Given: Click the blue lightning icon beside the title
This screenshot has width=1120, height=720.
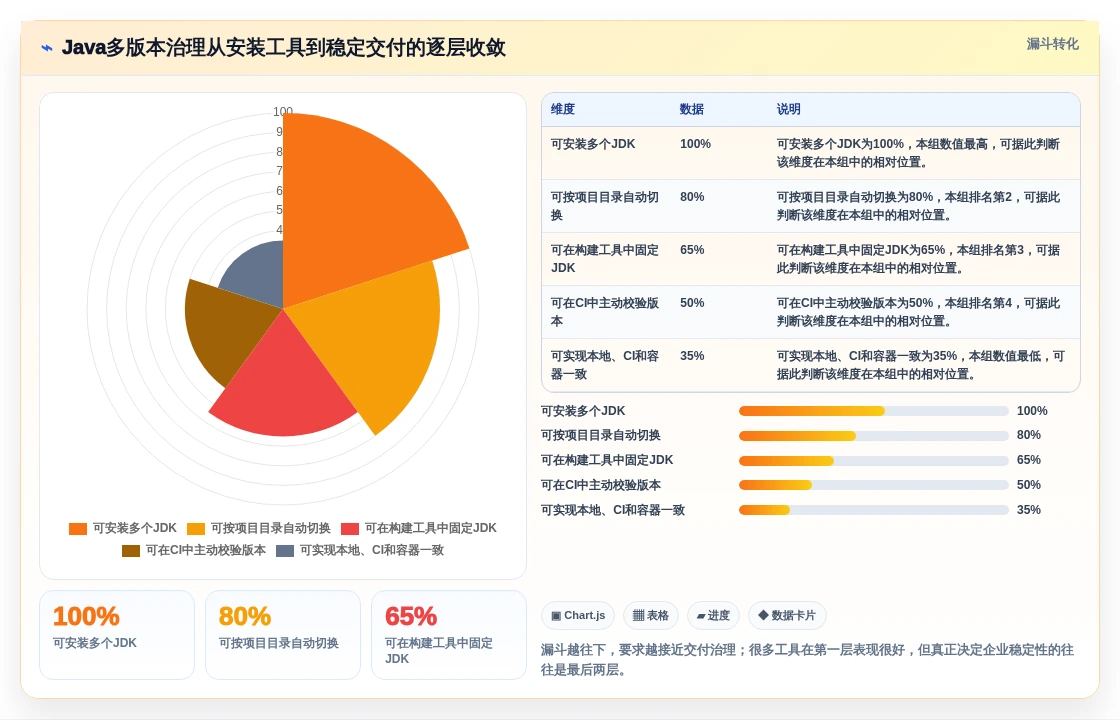Looking at the screenshot, I should pos(47,48).
